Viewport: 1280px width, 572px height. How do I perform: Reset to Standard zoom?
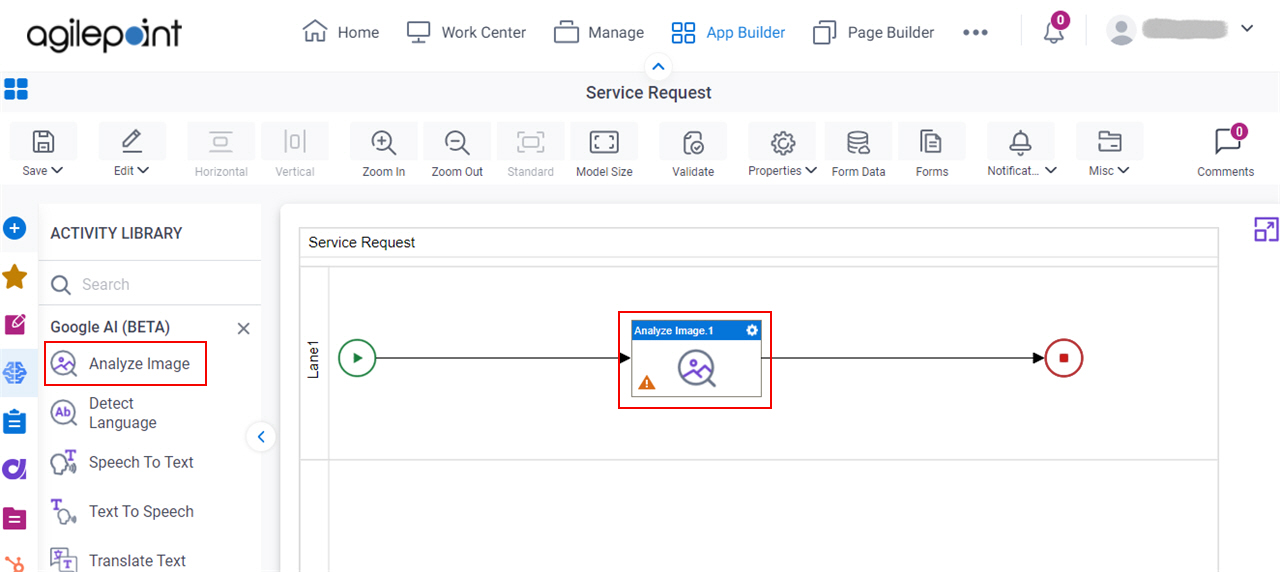(530, 153)
